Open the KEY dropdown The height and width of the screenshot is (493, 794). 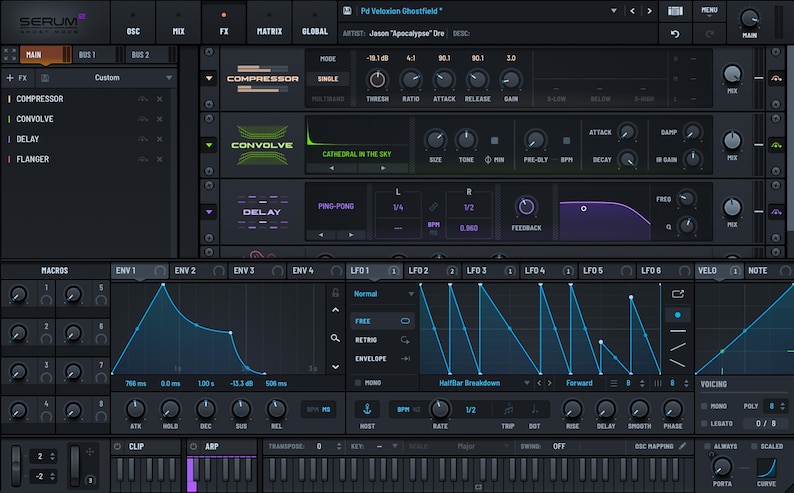[394, 446]
